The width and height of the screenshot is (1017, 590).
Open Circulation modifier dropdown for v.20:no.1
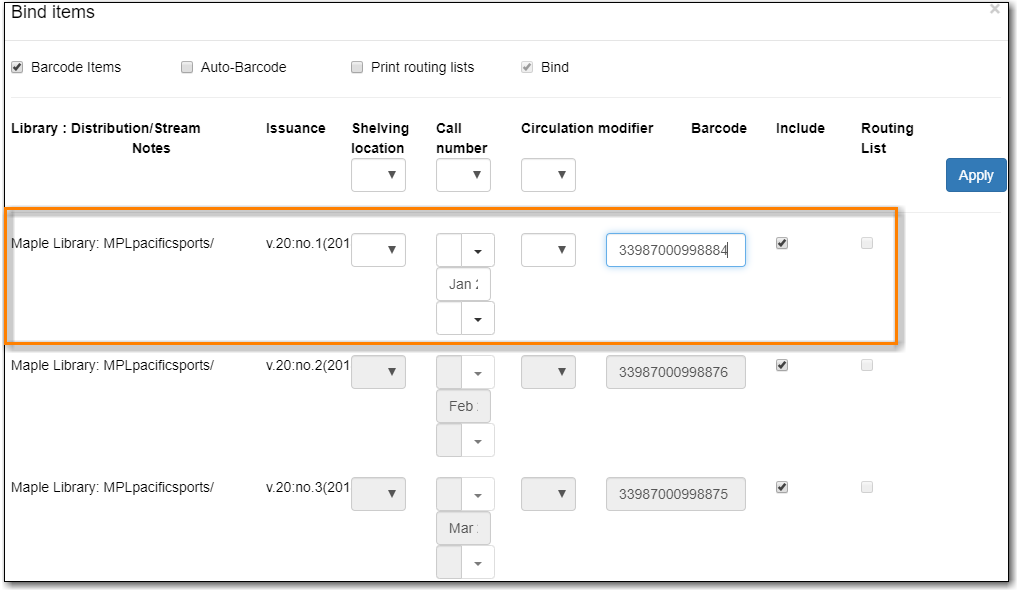(x=548, y=250)
